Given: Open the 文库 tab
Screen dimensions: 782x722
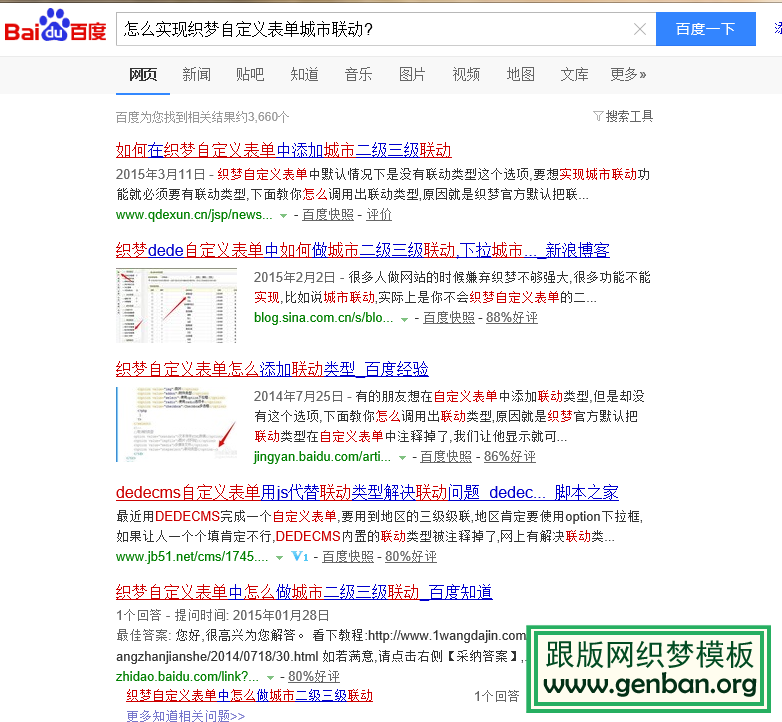Looking at the screenshot, I should coord(574,75).
